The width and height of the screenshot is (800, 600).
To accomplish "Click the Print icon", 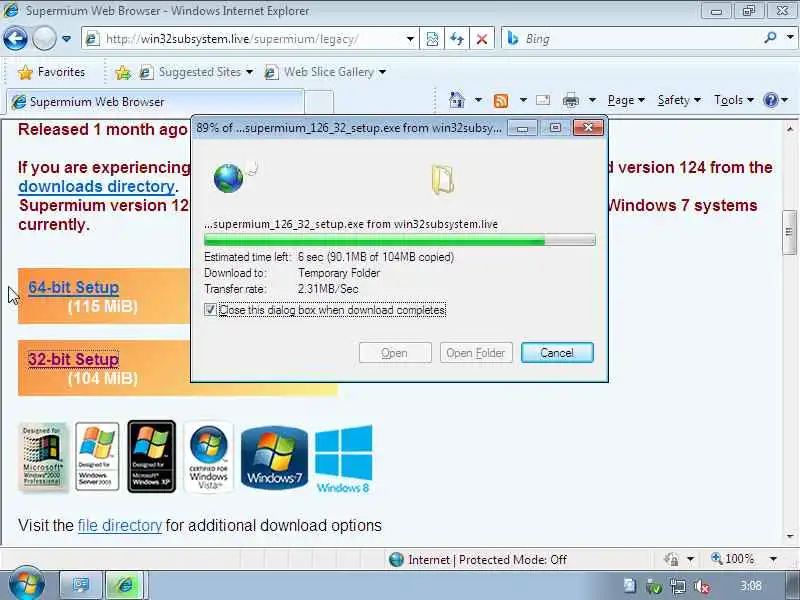I will 570,100.
